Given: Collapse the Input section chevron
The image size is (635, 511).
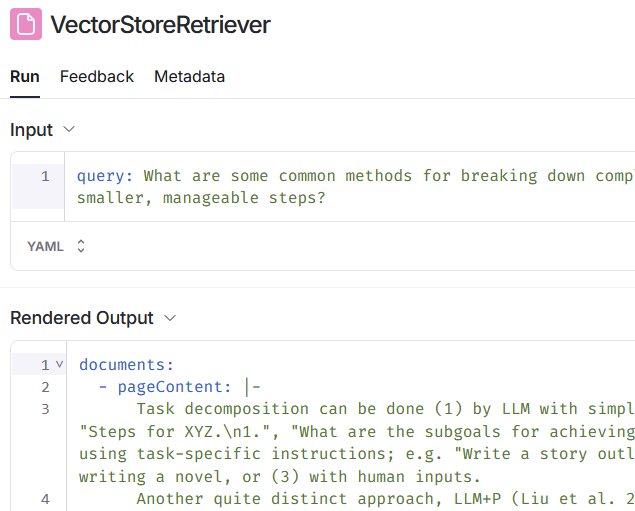Looking at the screenshot, I should click(69, 130).
